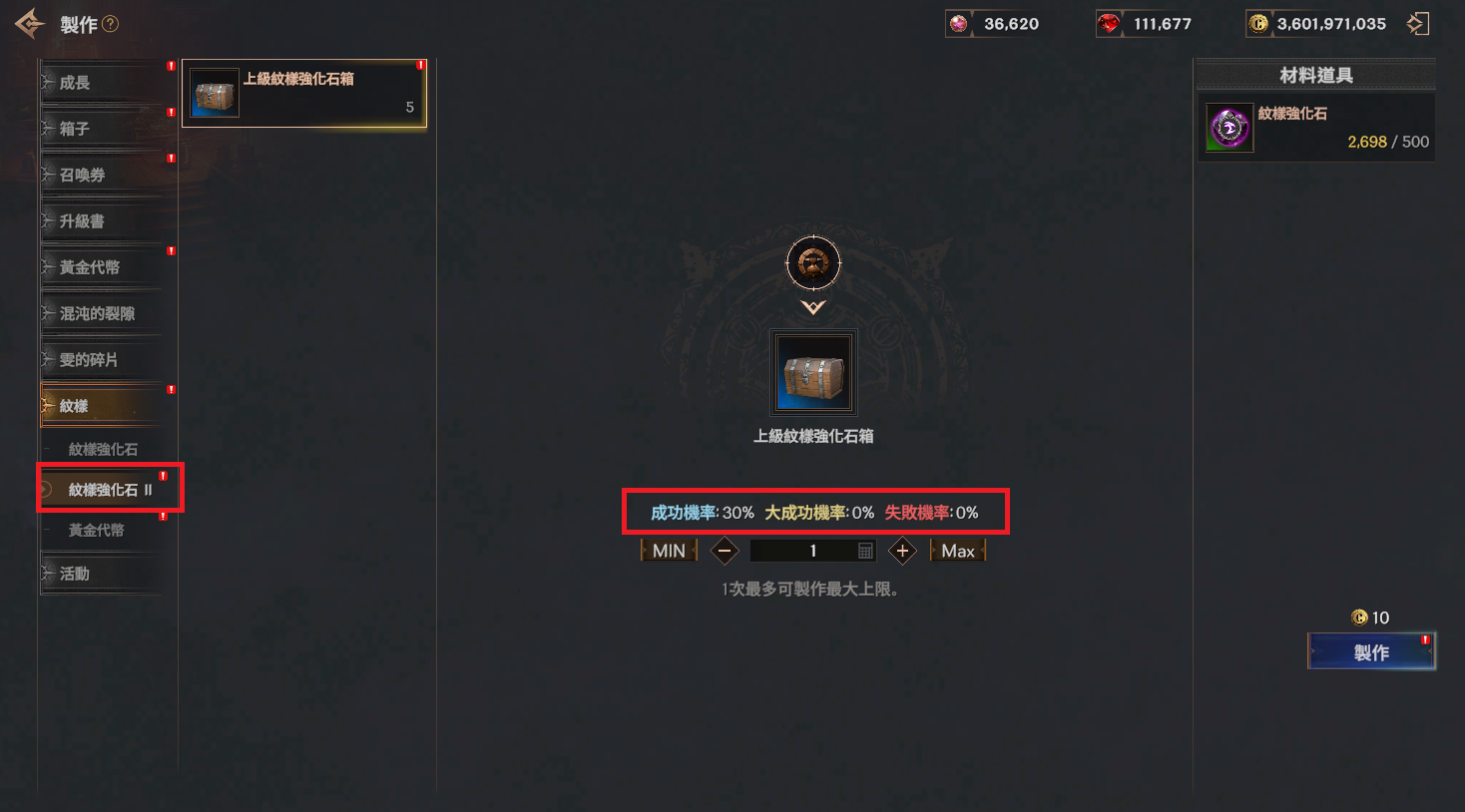Set quantity to MIN
The image size is (1465, 812).
(669, 551)
